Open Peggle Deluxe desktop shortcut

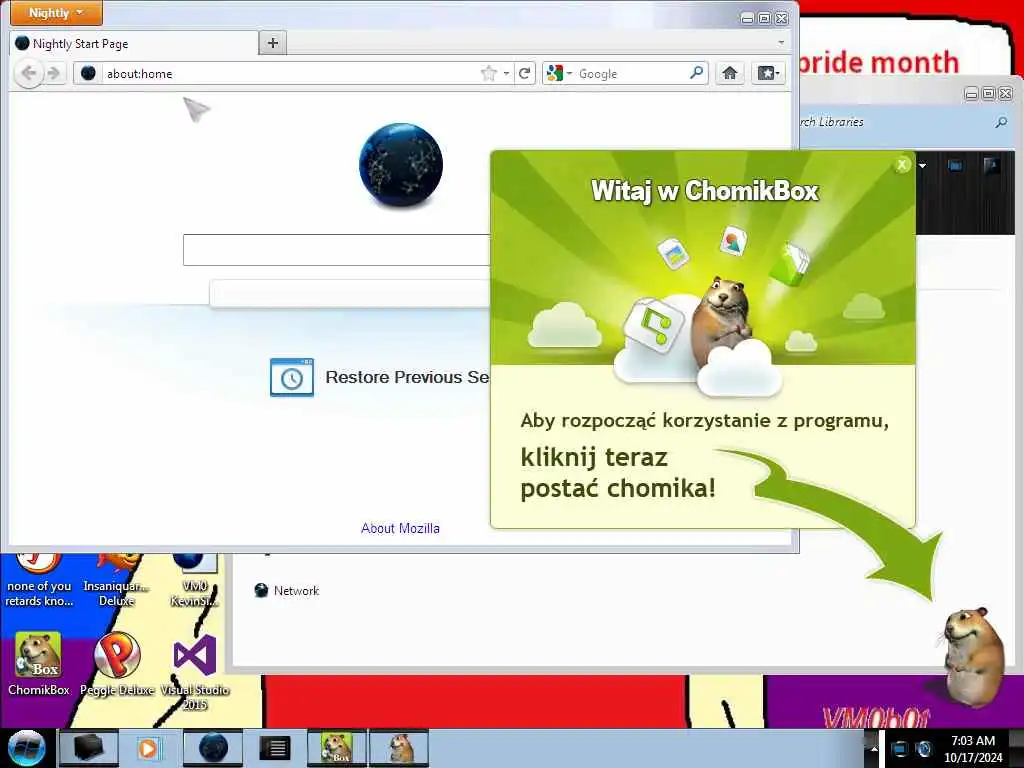coord(117,664)
